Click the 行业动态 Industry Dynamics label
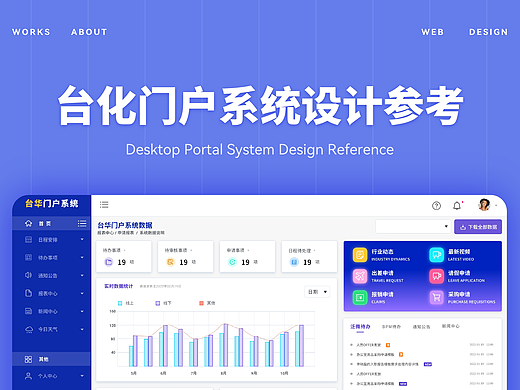Viewport: 520px width, 390px height. click(x=390, y=255)
